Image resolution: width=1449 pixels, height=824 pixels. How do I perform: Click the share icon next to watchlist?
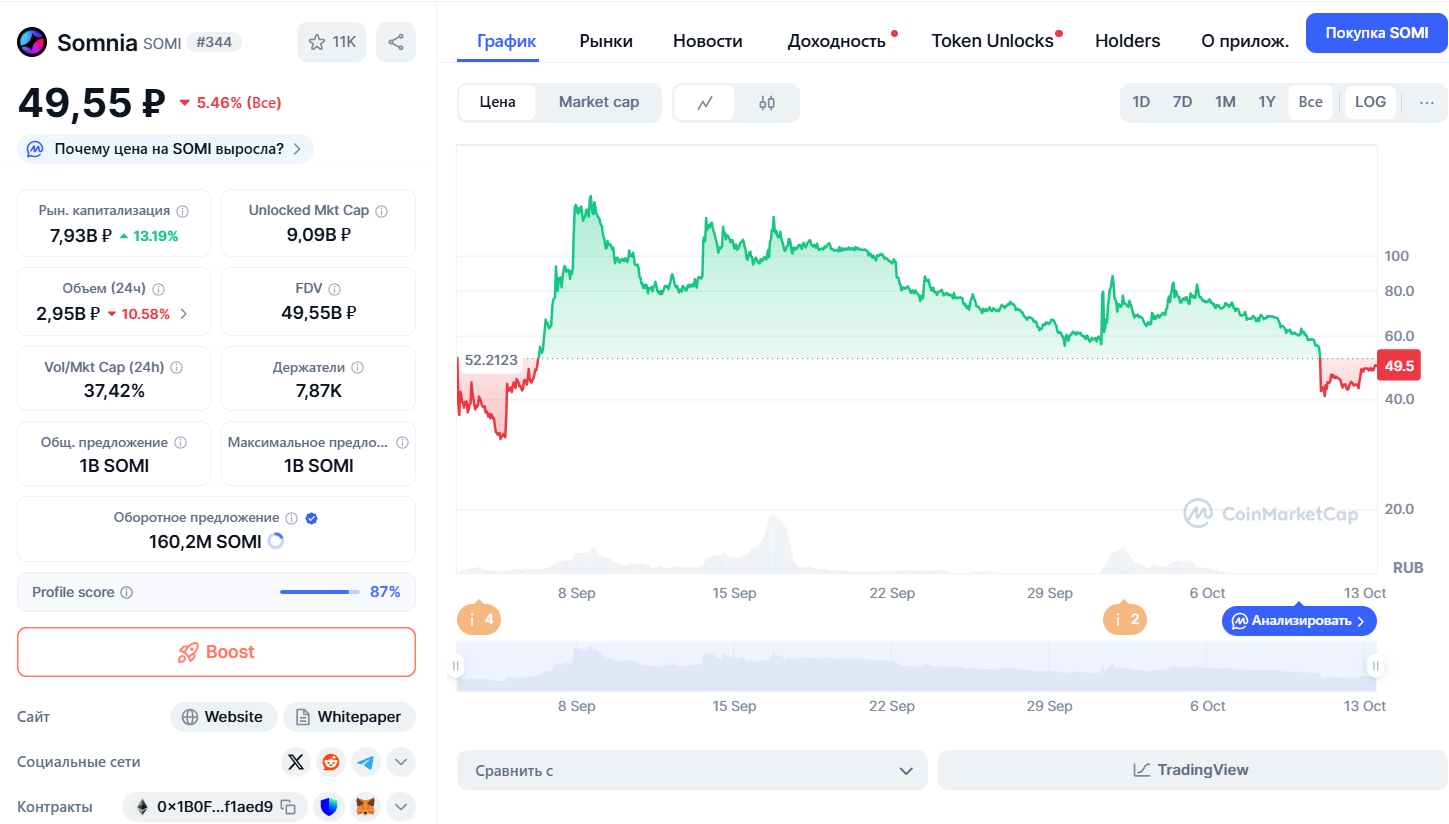pos(396,42)
